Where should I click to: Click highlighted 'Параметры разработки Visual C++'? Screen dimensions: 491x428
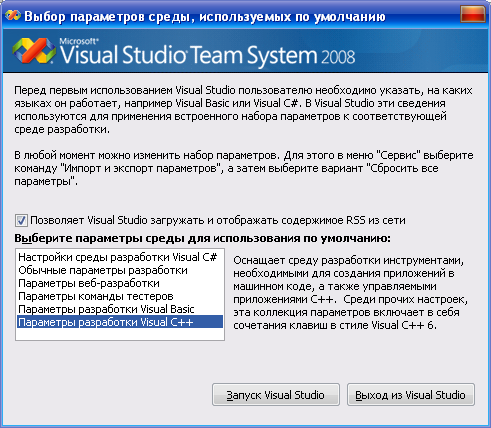tap(120, 322)
